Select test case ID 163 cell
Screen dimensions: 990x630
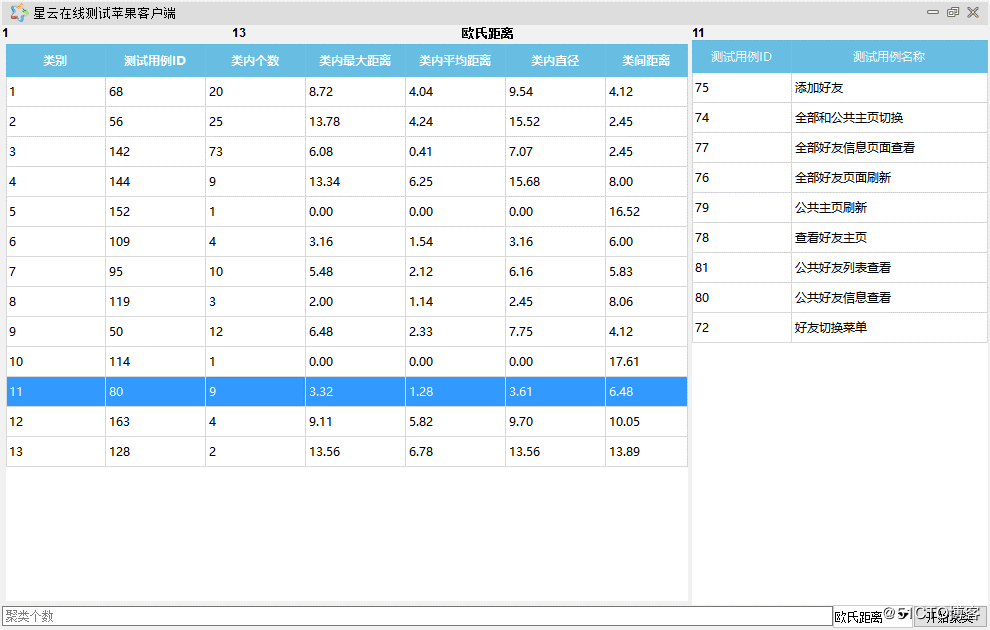coord(155,422)
